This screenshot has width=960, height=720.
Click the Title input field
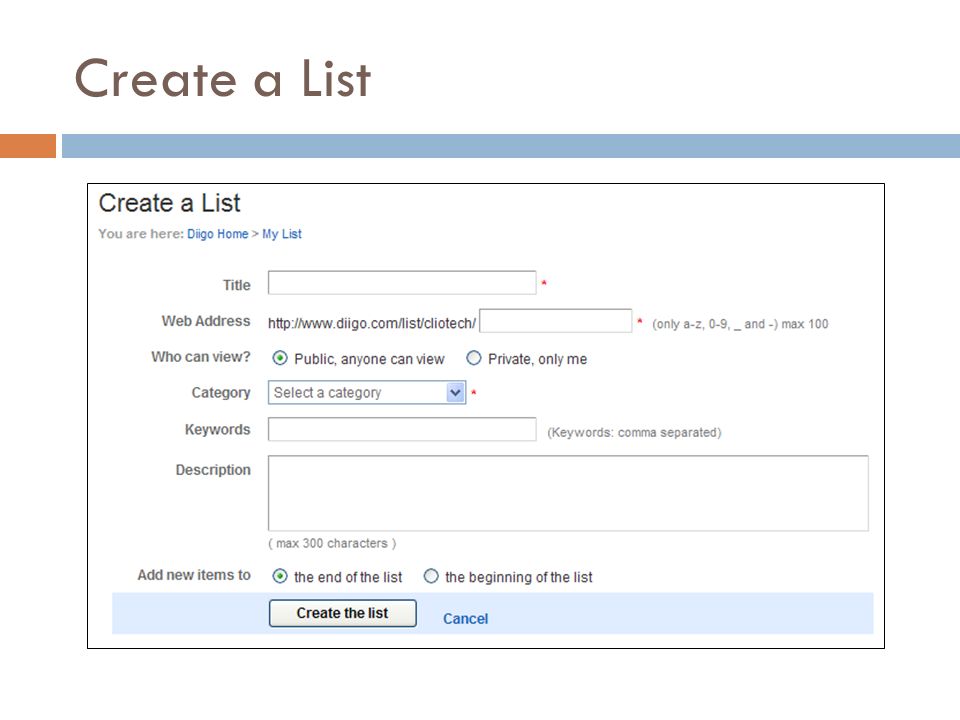click(x=402, y=283)
